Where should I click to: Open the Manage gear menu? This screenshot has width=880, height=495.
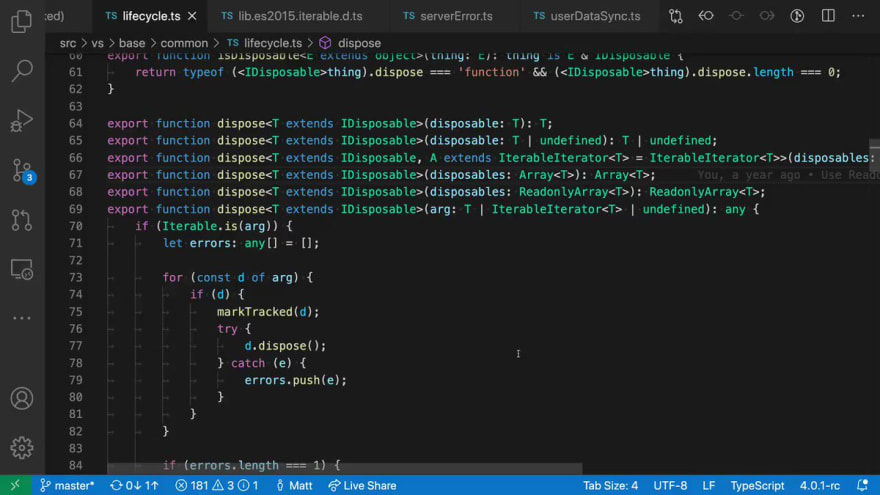tap(21, 447)
